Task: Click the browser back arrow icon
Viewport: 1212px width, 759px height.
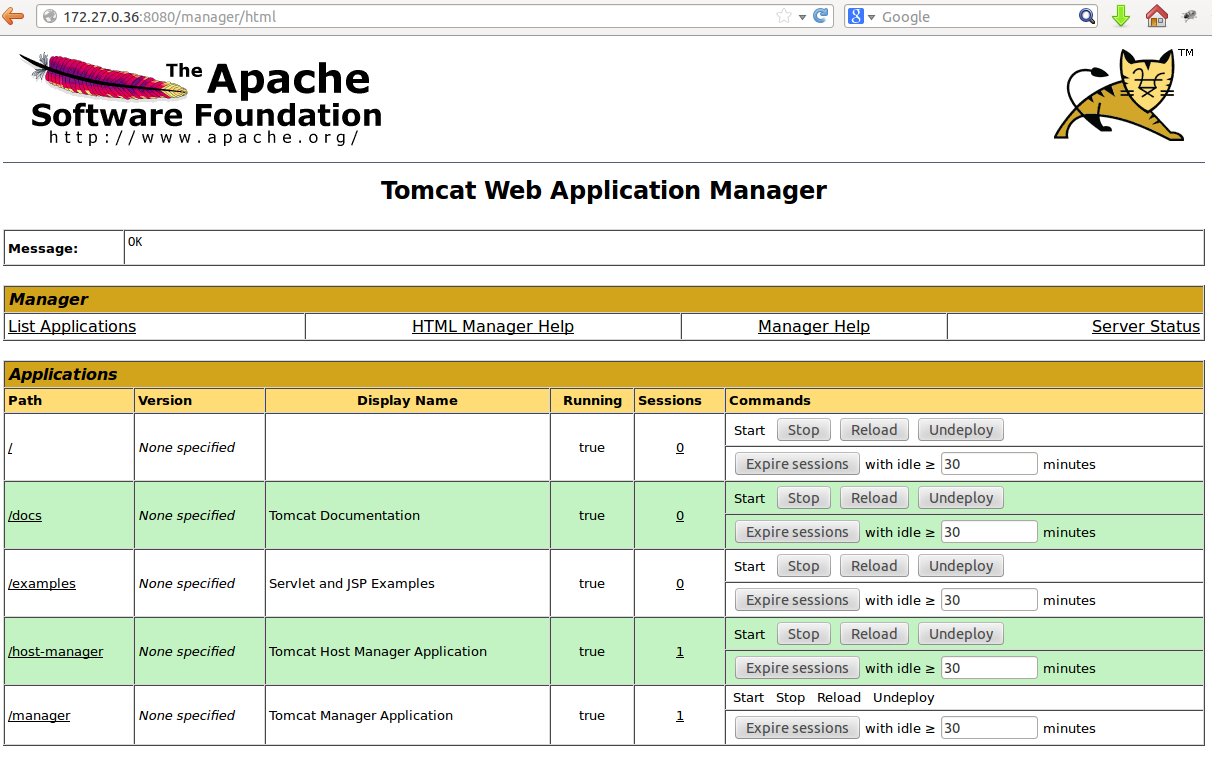Action: click(12, 16)
